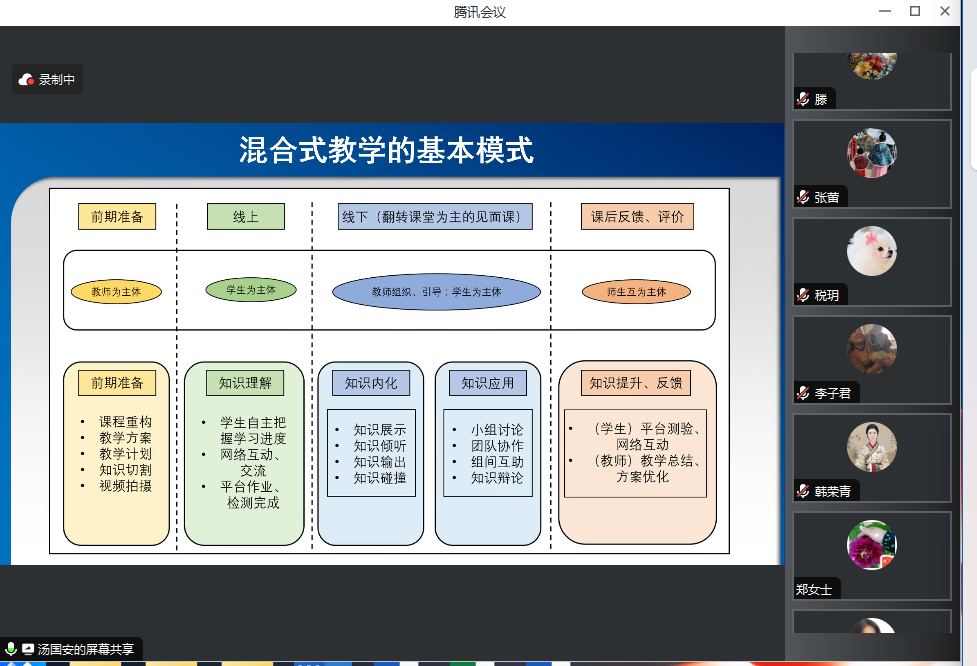Click the 知识内化 box in the slide
The width and height of the screenshot is (977, 666).
371,383
